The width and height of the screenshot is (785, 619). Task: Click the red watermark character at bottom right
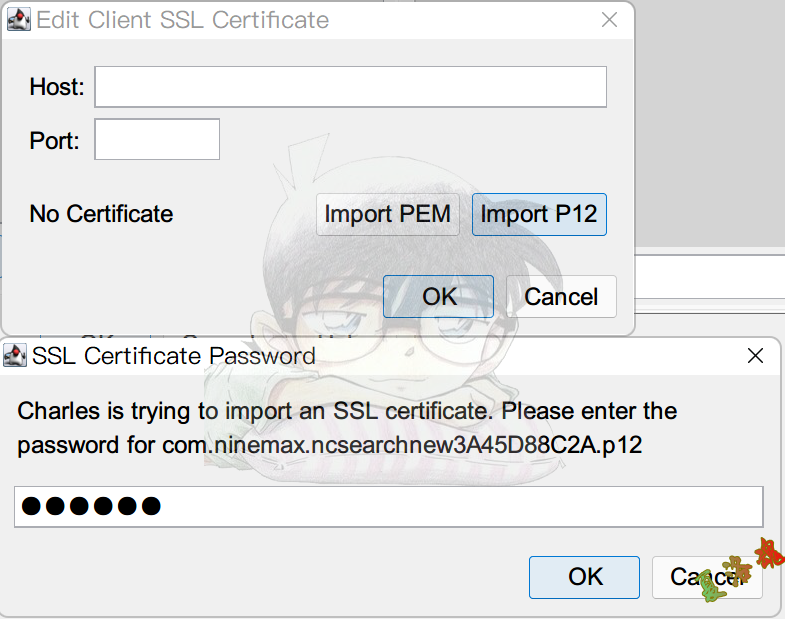click(768, 552)
